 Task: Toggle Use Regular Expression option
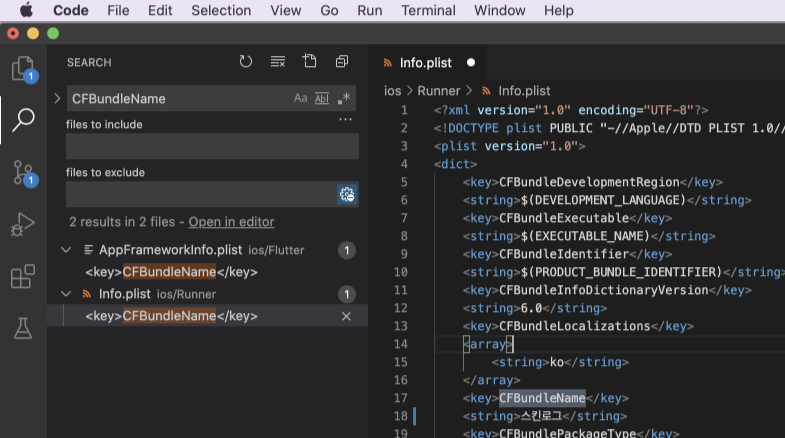pyautogui.click(x=343, y=98)
